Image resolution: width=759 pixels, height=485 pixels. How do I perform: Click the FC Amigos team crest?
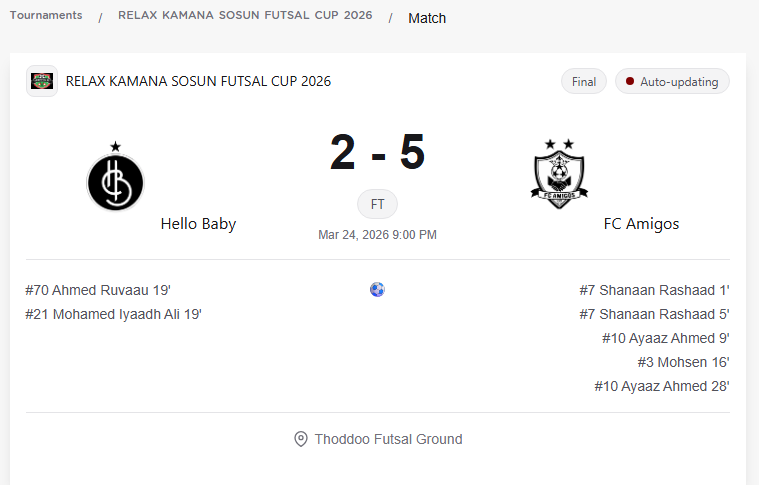pyautogui.click(x=560, y=174)
